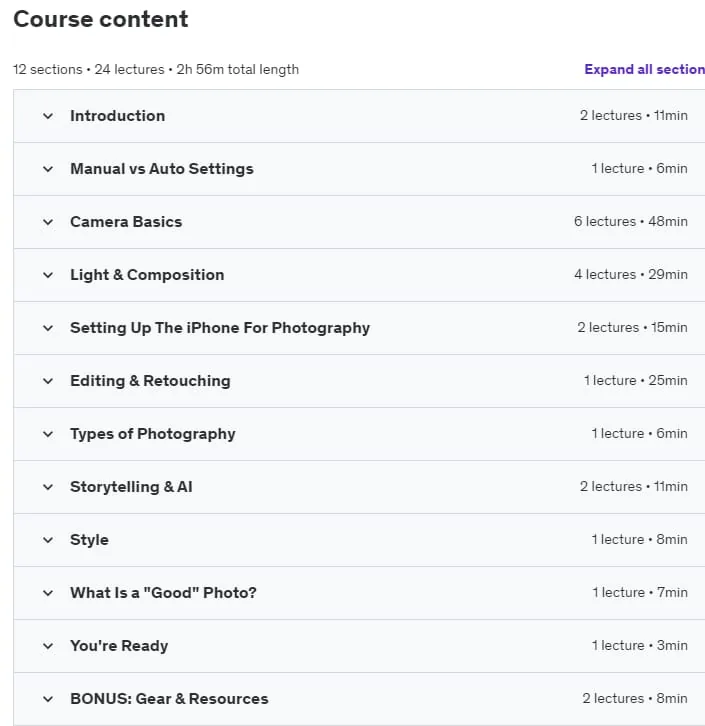The image size is (705, 726).
Task: Click the Expand all sections link
Action: (x=644, y=69)
